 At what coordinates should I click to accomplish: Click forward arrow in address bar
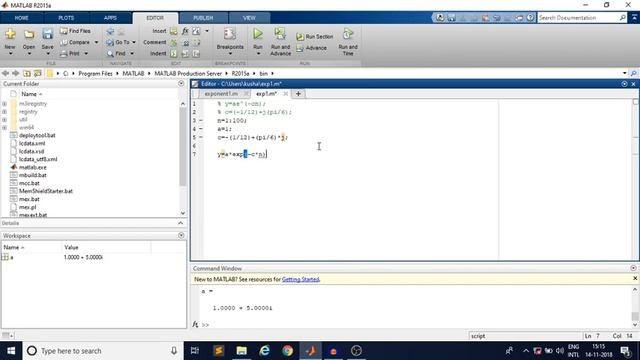point(16,73)
